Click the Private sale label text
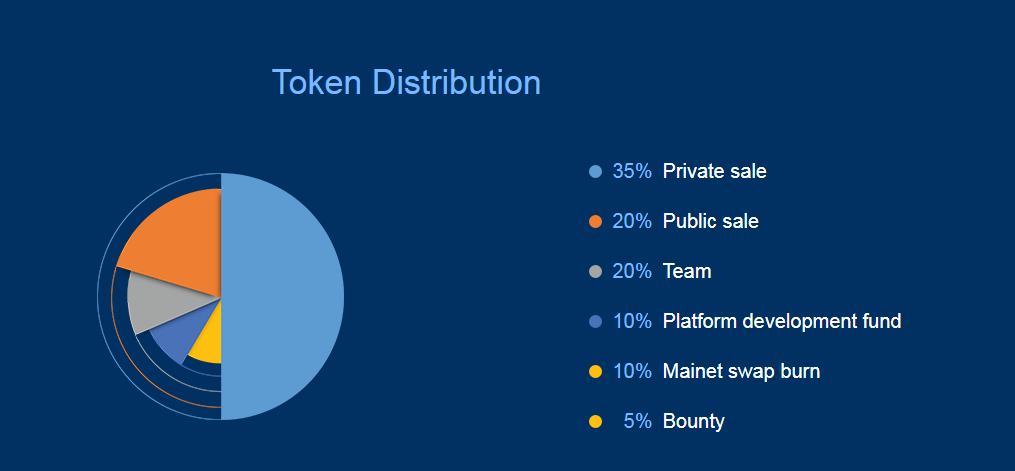The height and width of the screenshot is (471, 1015). (x=715, y=171)
